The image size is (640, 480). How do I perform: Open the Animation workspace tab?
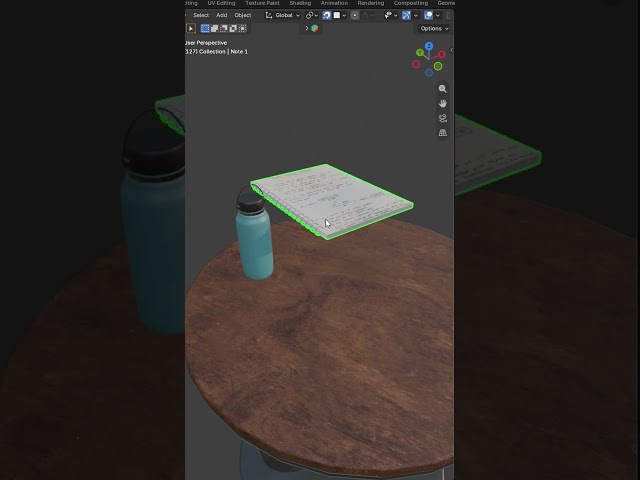coord(334,3)
